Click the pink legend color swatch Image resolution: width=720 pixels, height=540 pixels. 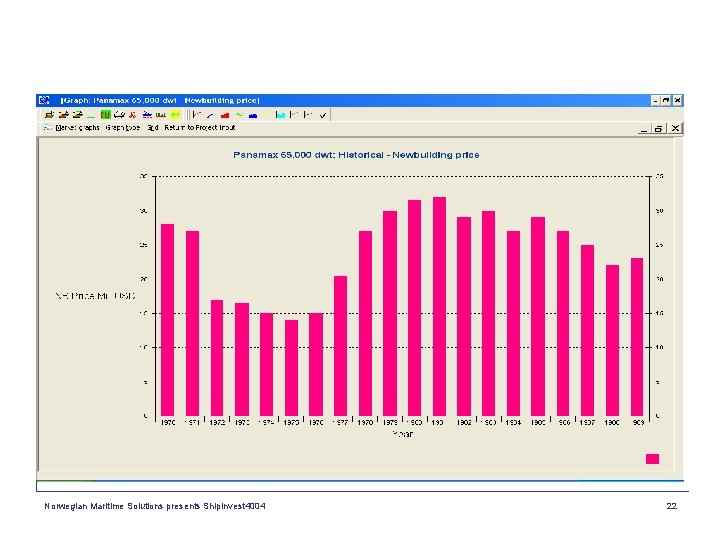(652, 459)
